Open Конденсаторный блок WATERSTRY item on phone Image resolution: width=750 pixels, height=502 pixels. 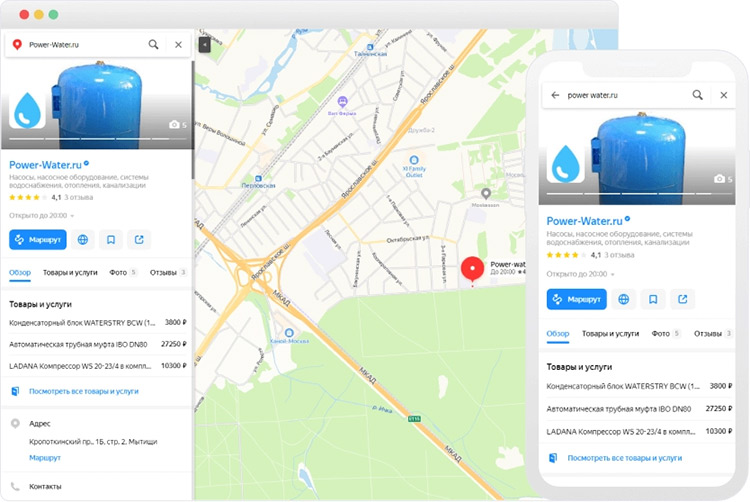639,386
